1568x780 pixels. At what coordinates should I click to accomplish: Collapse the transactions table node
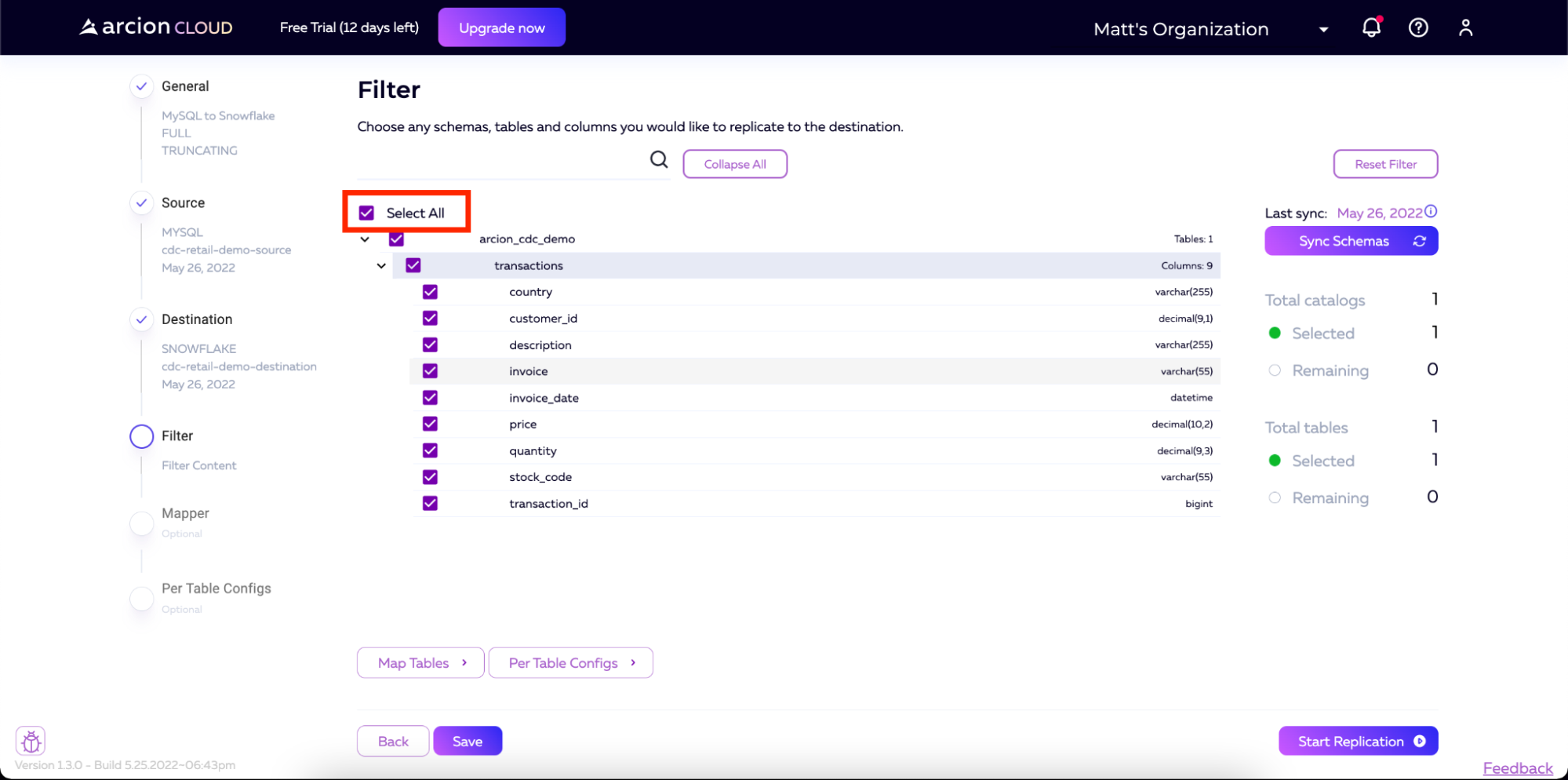(x=381, y=266)
